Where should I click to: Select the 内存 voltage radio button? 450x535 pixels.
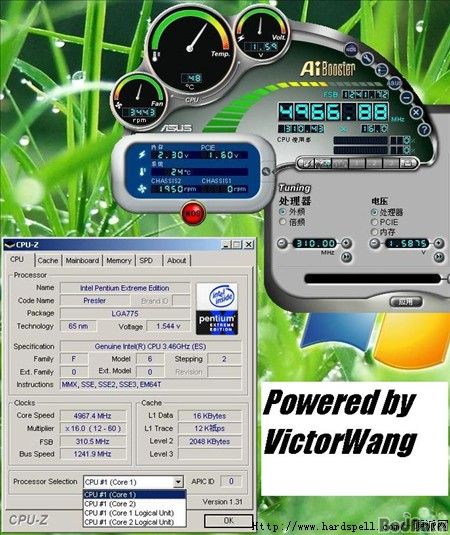[374, 232]
